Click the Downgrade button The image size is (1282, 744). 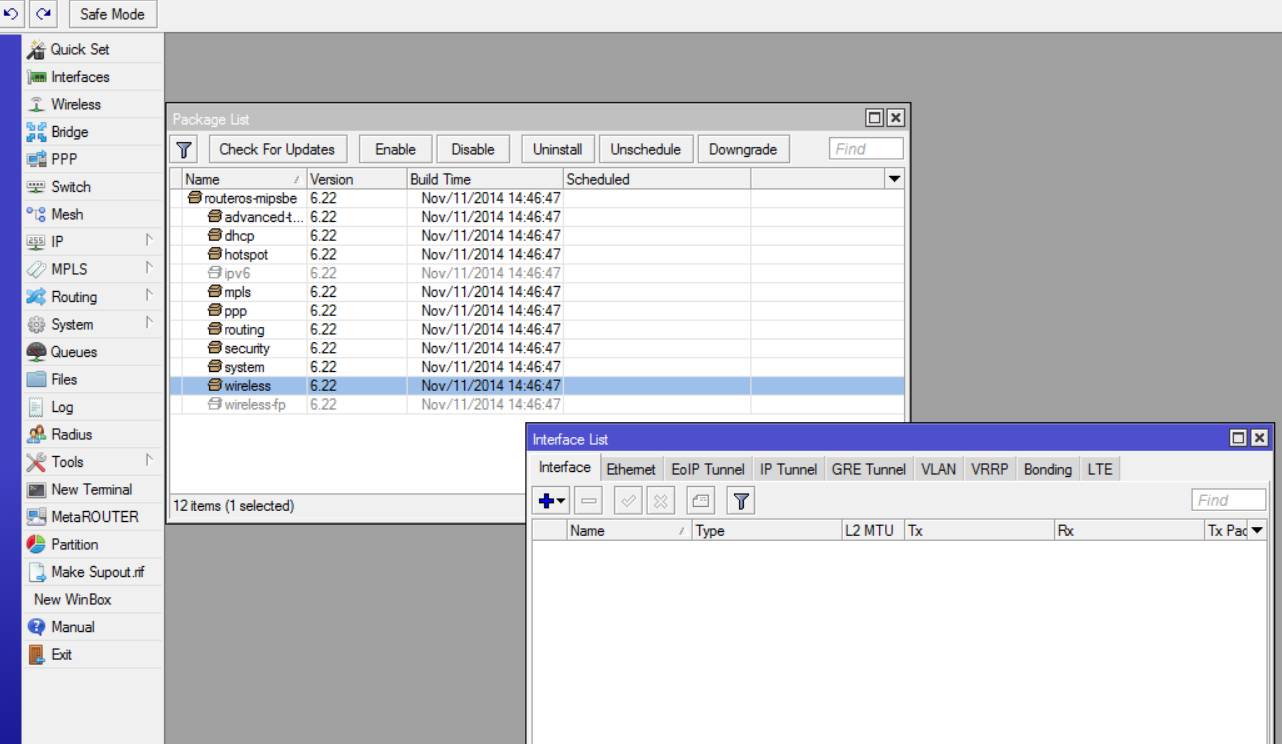tap(743, 149)
